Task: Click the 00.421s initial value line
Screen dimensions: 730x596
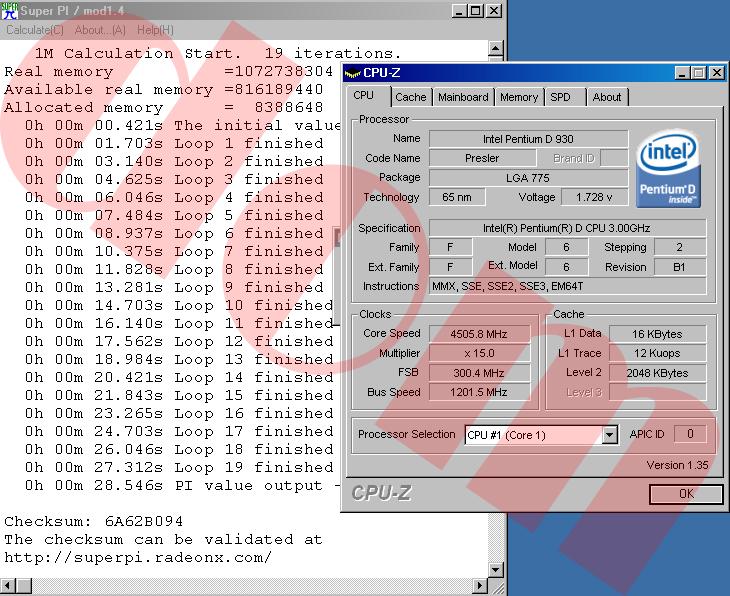Action: click(182, 126)
